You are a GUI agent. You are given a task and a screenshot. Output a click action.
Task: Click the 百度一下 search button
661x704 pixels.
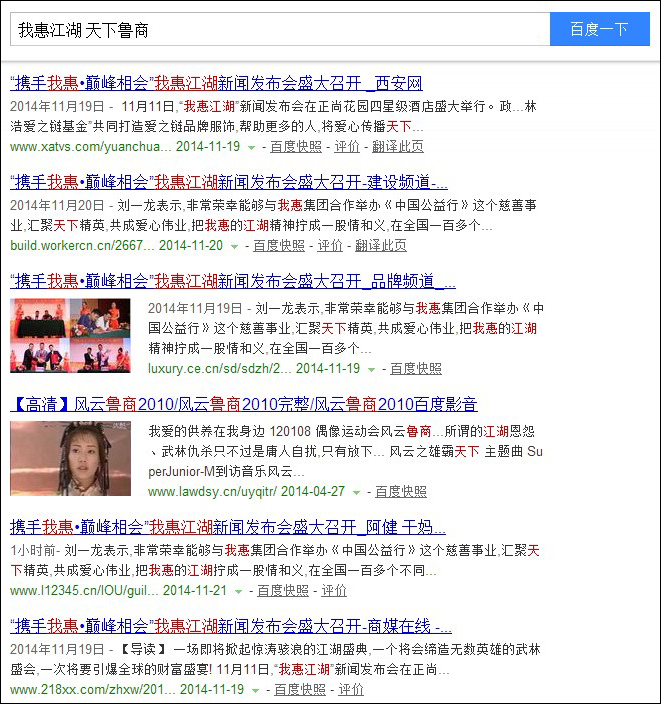coord(599,29)
